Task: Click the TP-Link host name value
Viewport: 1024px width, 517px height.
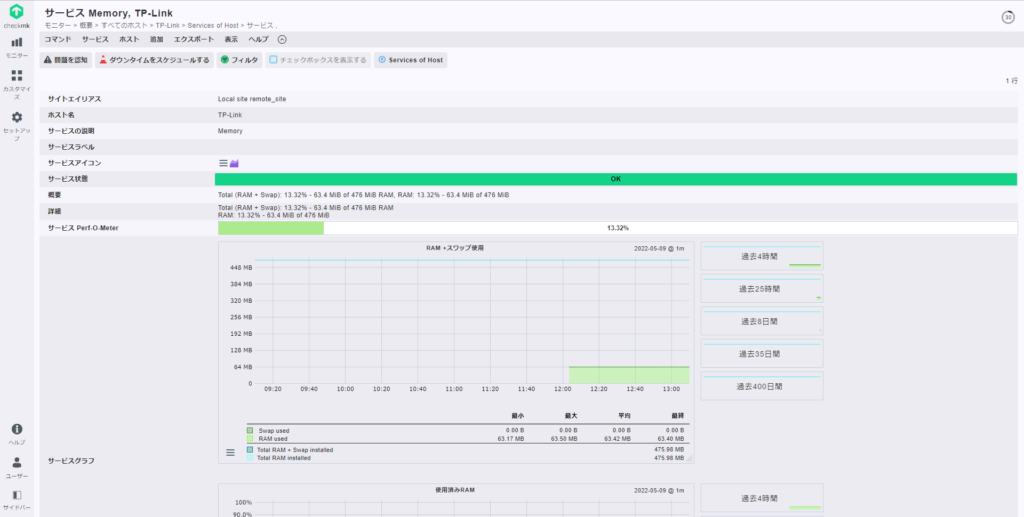Action: [x=230, y=115]
